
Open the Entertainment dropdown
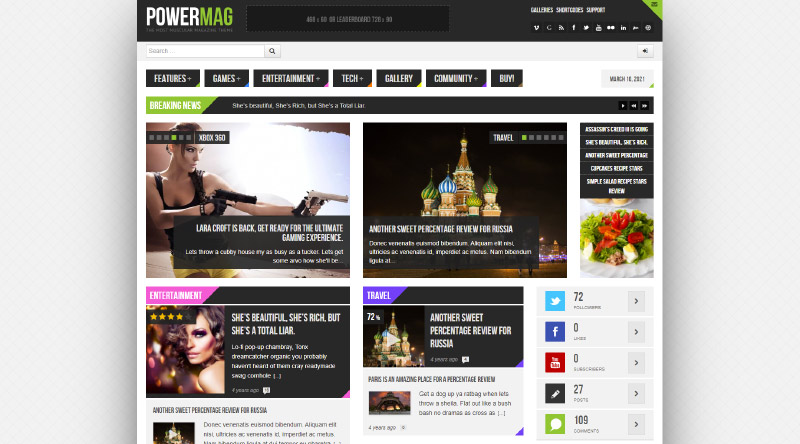291,79
